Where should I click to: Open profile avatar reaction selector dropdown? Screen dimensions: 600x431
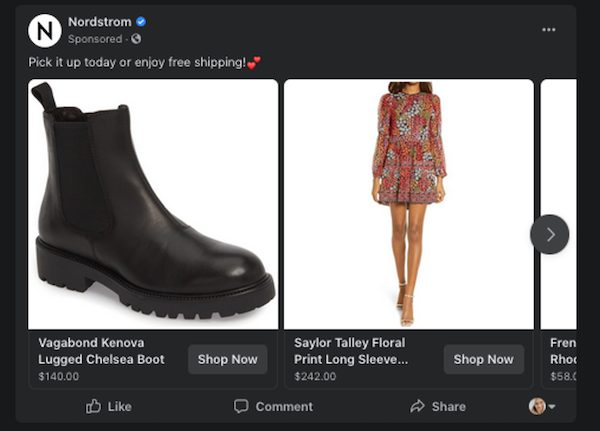[543, 406]
